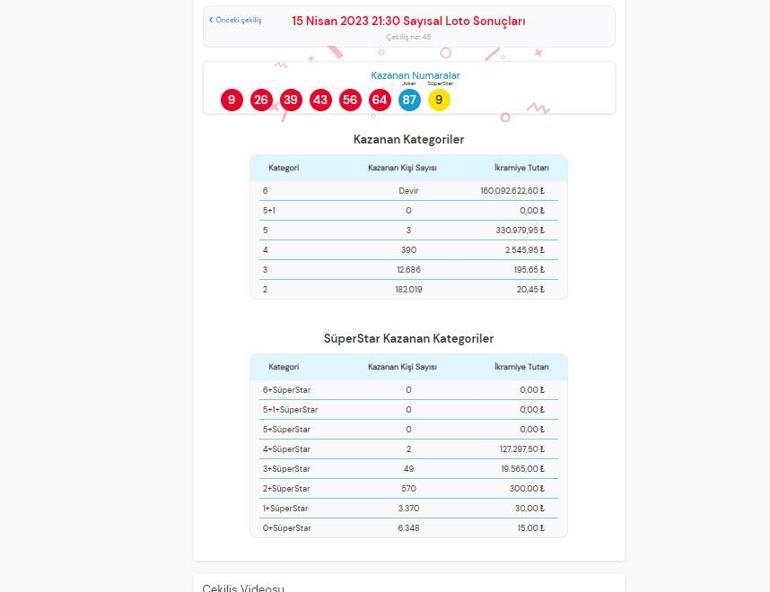
Task: Select winner count 6.348
Action: click(x=409, y=528)
